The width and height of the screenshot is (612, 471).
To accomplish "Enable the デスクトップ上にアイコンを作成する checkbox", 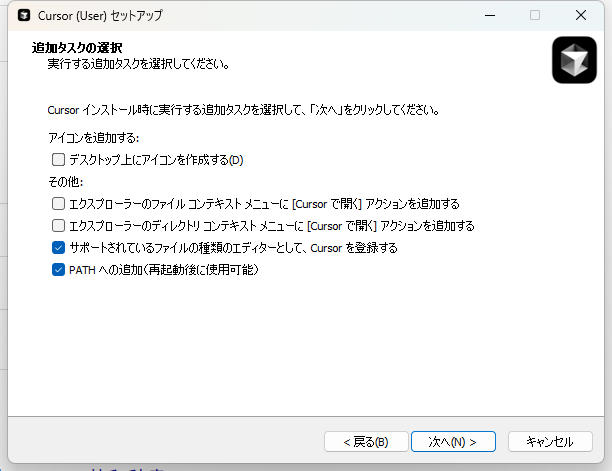I will (x=59, y=159).
